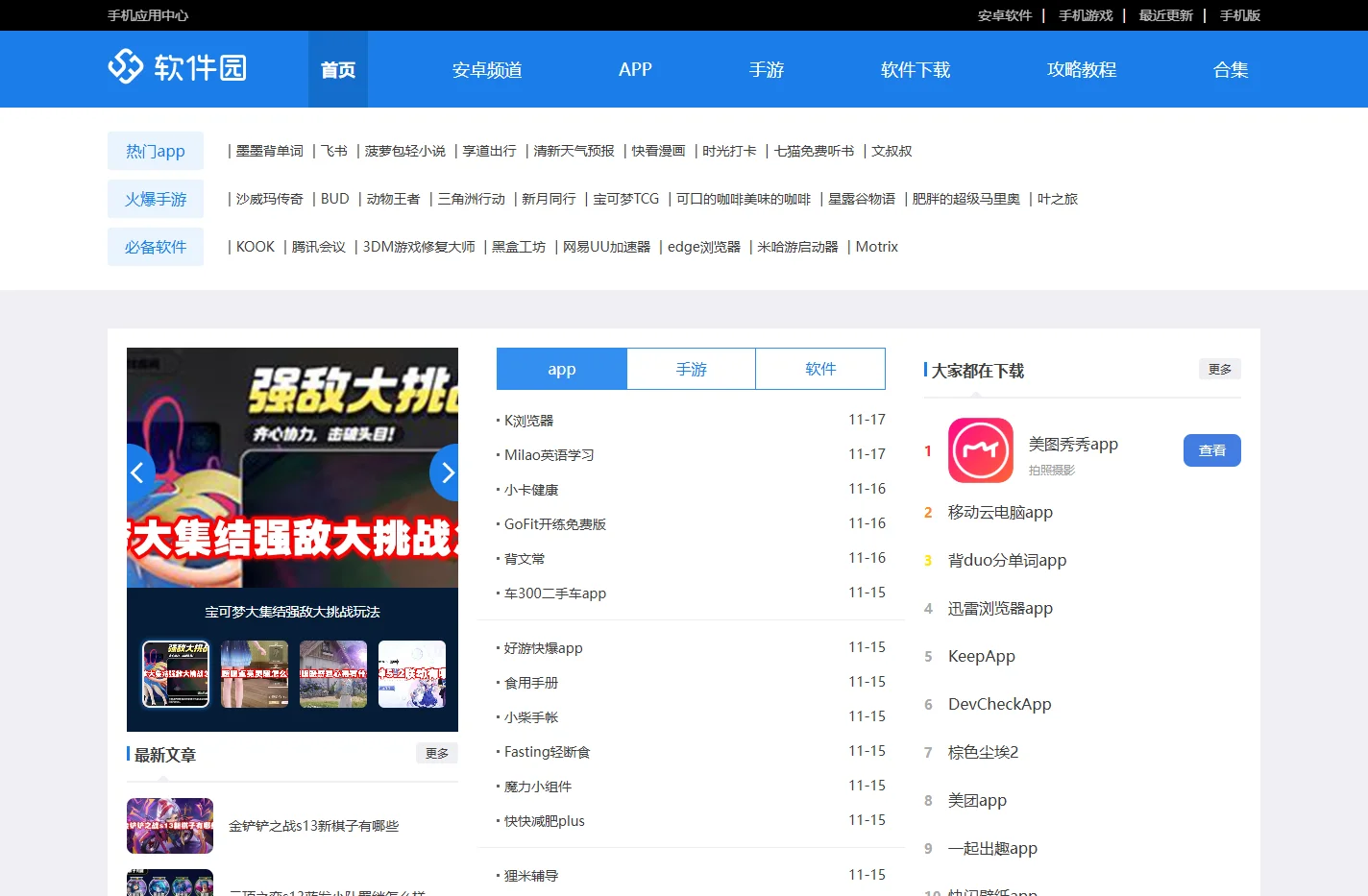1368x896 pixels.
Task: Open 首页 in the main navigation
Action: [338, 69]
